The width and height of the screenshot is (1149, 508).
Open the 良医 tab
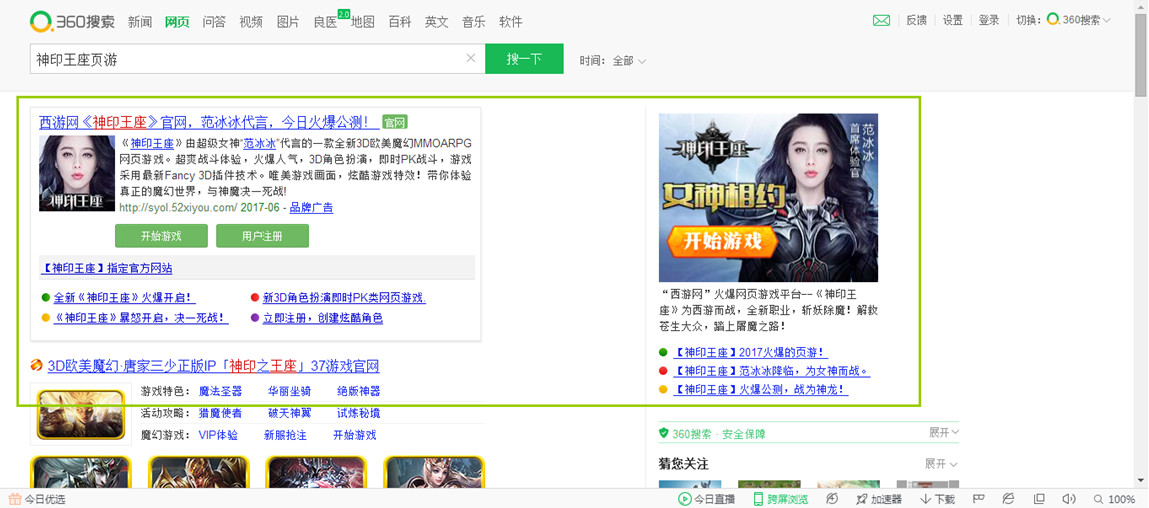tap(325, 21)
